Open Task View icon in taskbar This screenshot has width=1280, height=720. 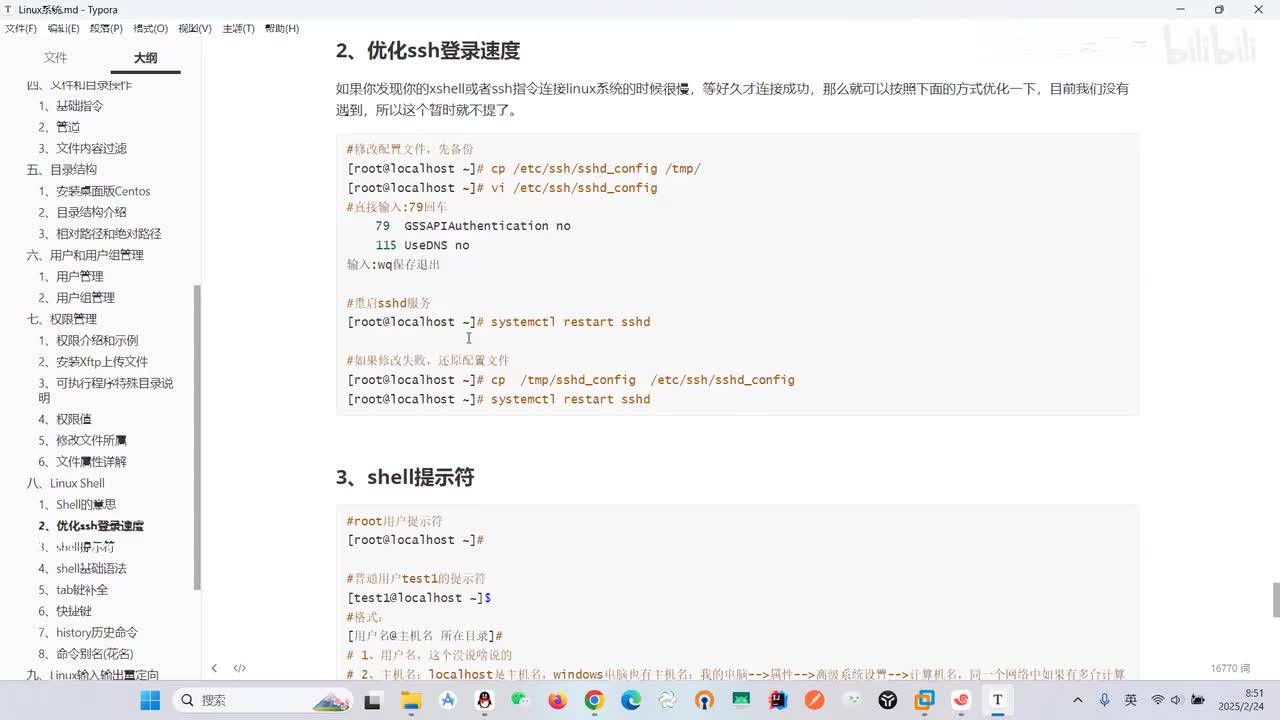pyautogui.click(x=373, y=701)
